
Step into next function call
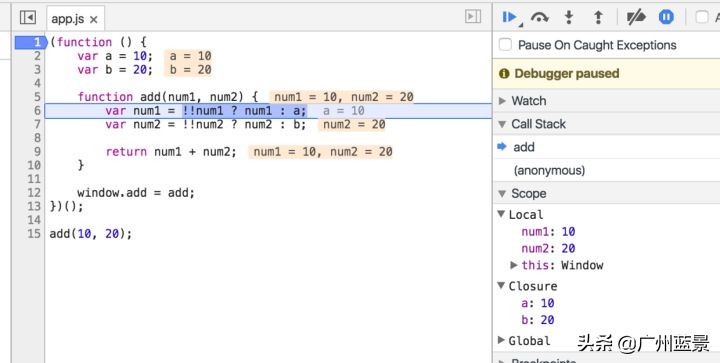pos(569,17)
